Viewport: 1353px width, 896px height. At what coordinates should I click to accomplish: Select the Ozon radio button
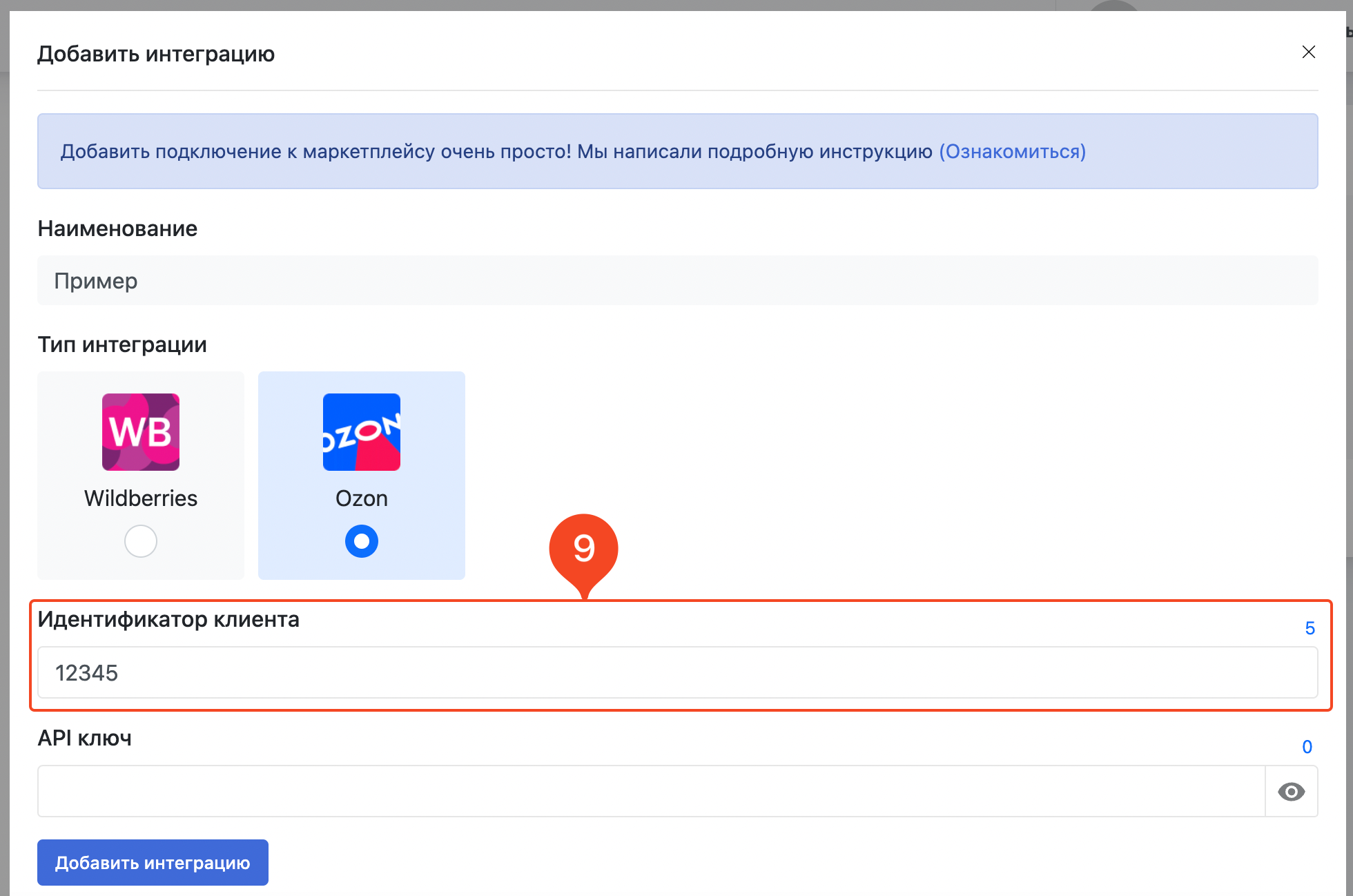361,541
